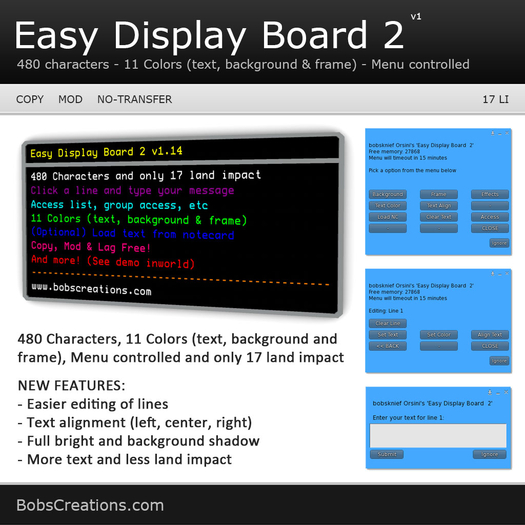Image resolution: width=525 pixels, height=525 pixels.
Task: Click the text field for line 1
Action: pyautogui.click(x=438, y=436)
